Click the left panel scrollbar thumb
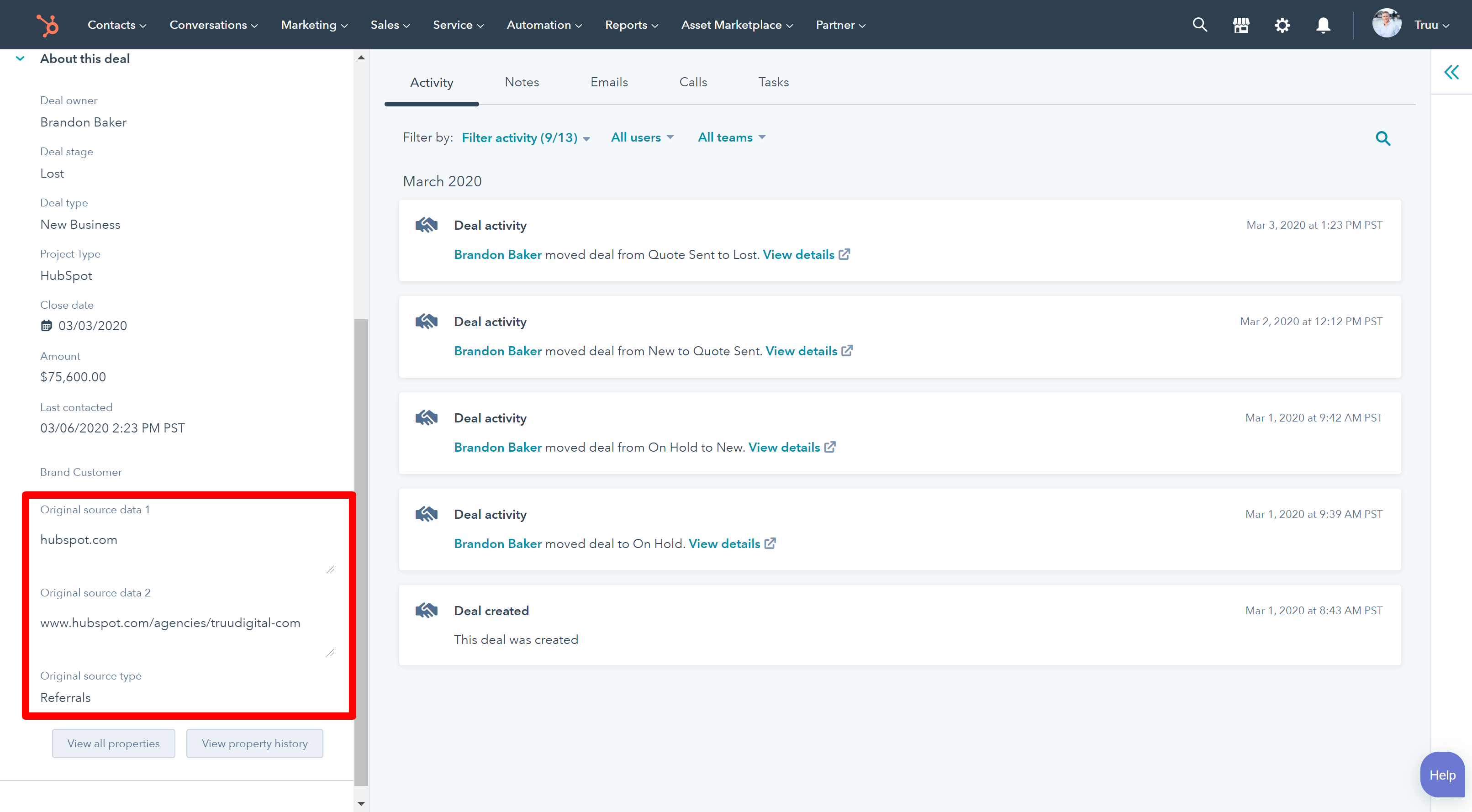 [x=361, y=552]
